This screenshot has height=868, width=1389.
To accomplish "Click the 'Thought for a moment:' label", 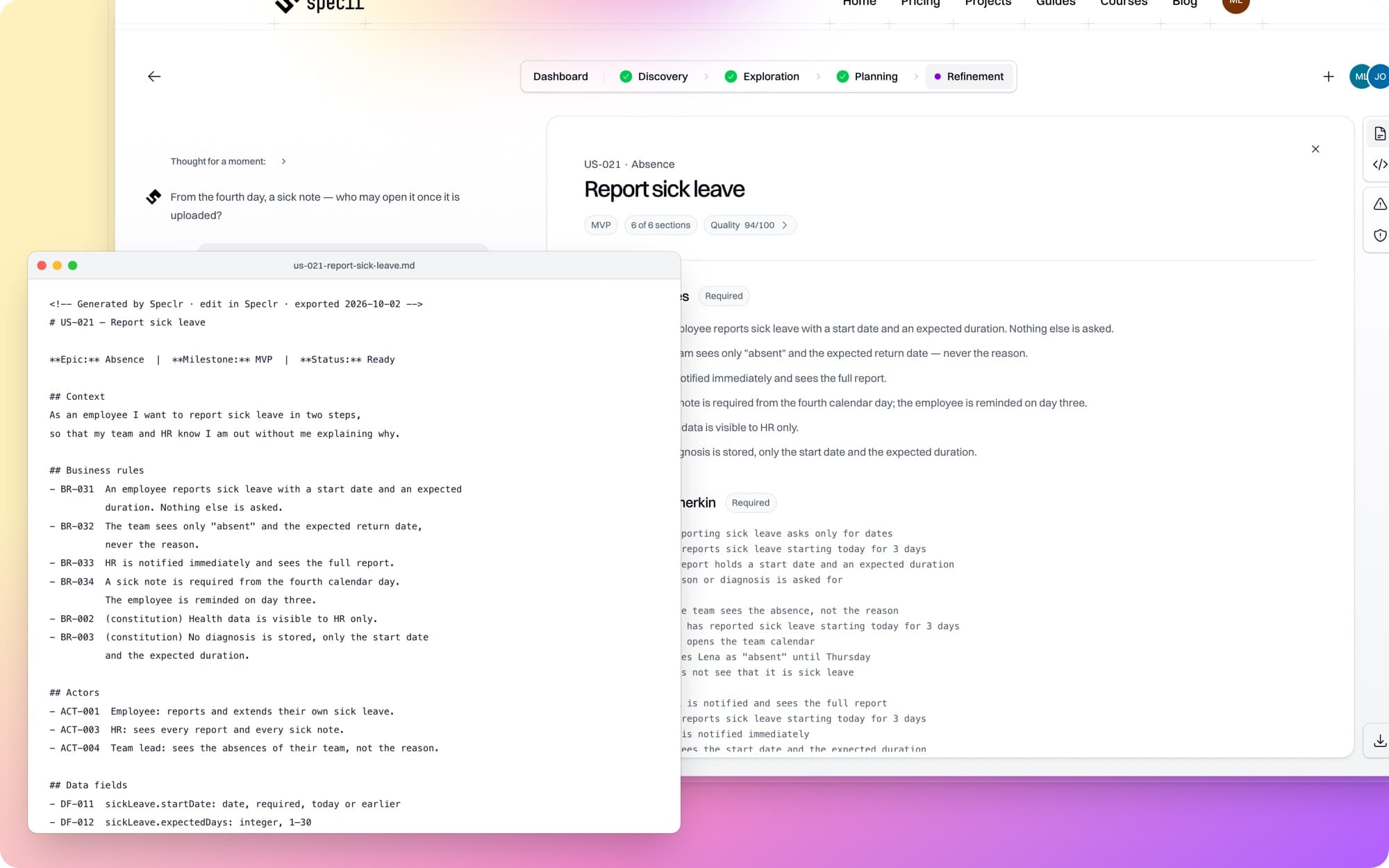I will [x=218, y=162].
